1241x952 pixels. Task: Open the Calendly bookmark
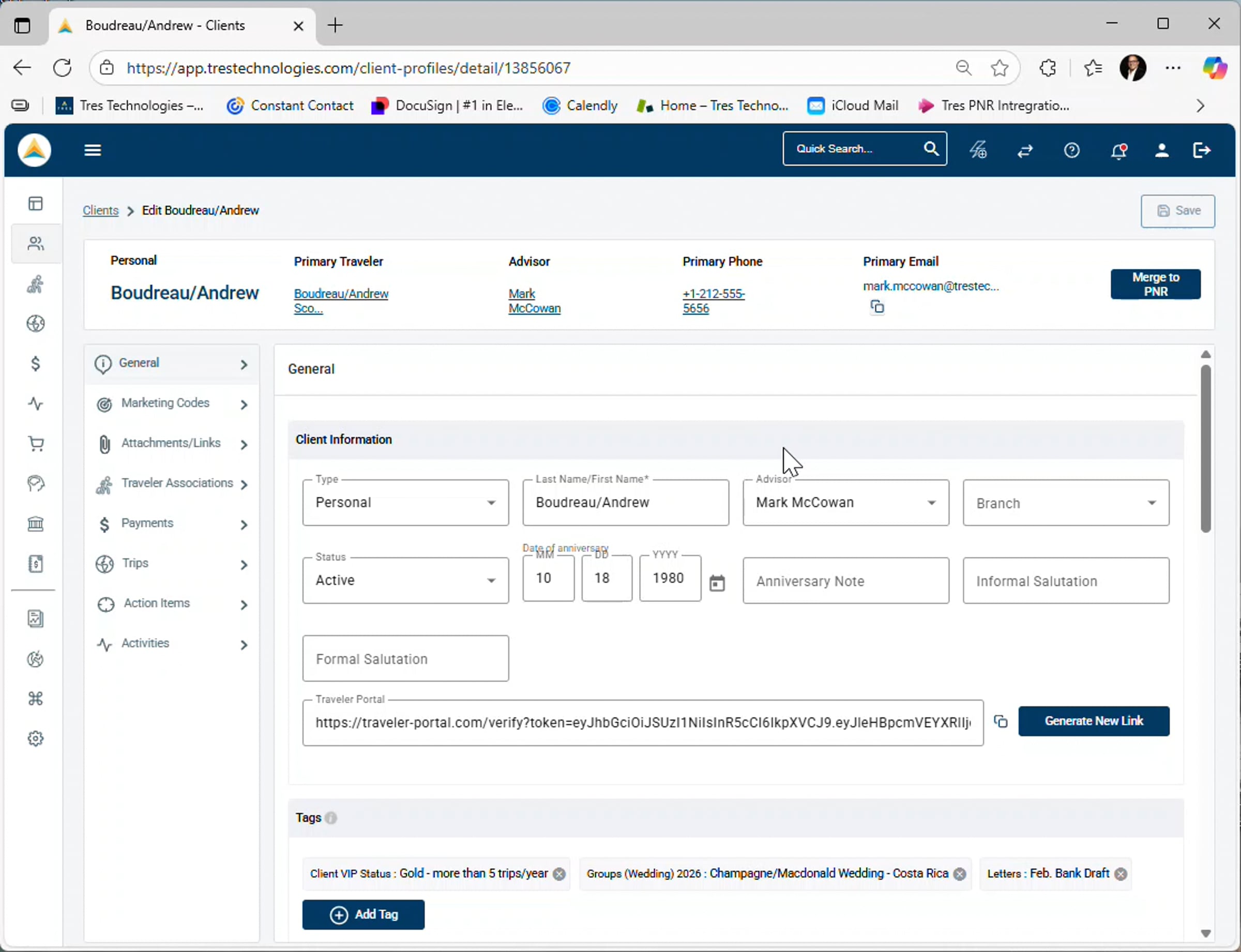580,105
